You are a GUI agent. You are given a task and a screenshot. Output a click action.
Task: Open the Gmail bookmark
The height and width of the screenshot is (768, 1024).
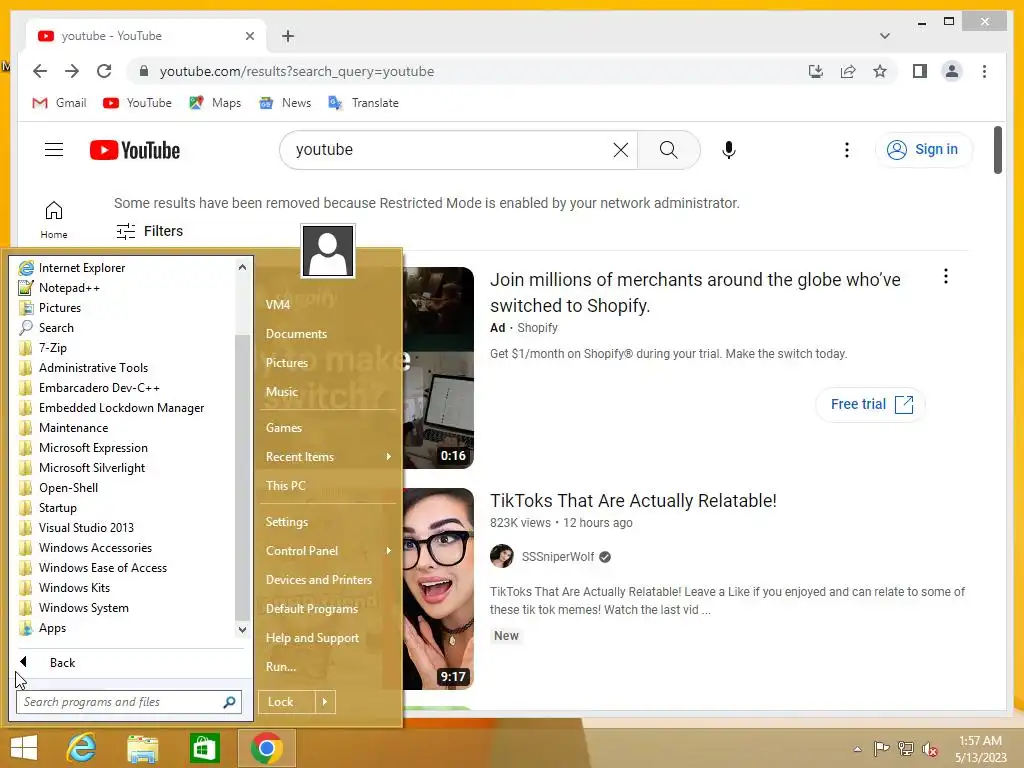click(59, 103)
